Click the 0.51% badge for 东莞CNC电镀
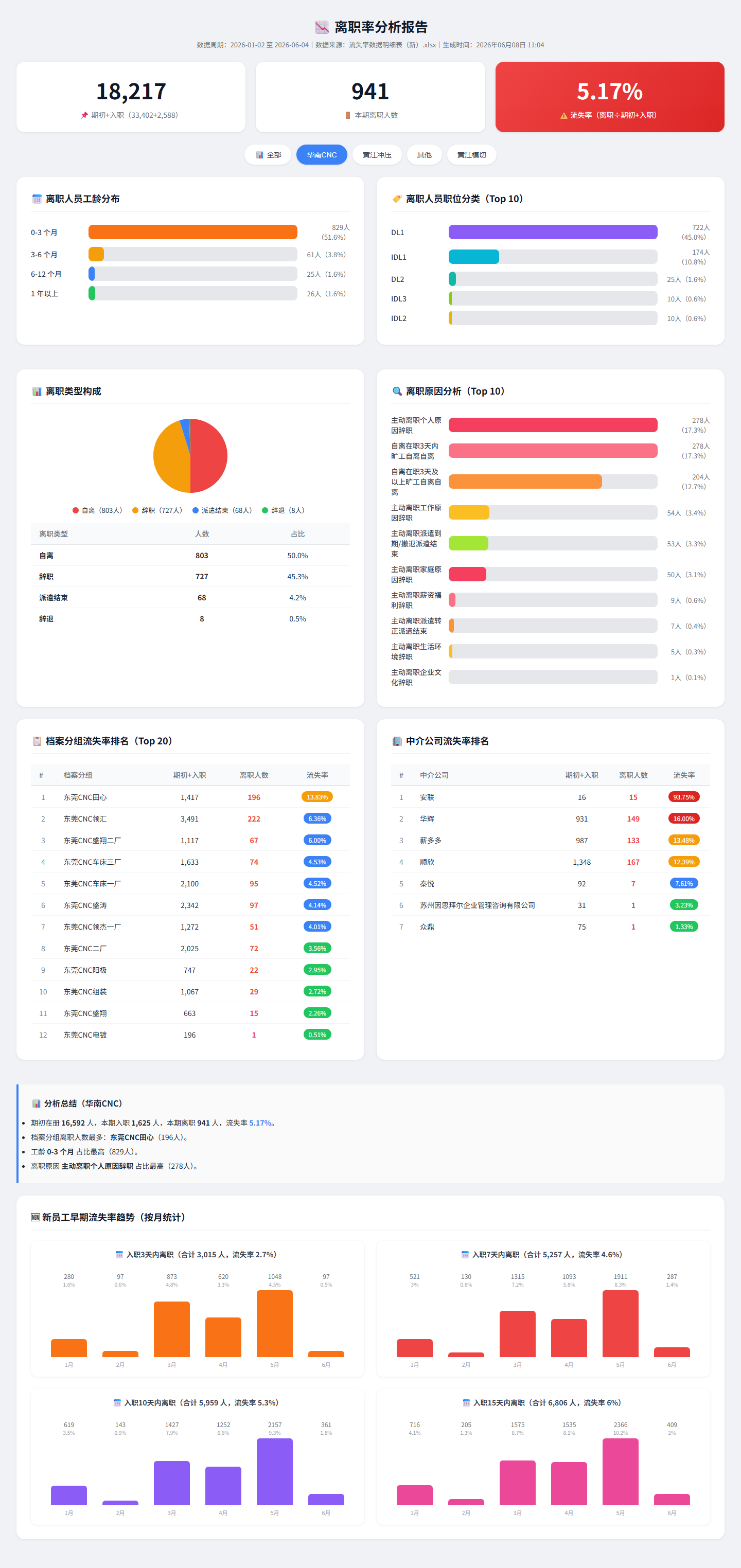The image size is (741, 1568). 317,1035
